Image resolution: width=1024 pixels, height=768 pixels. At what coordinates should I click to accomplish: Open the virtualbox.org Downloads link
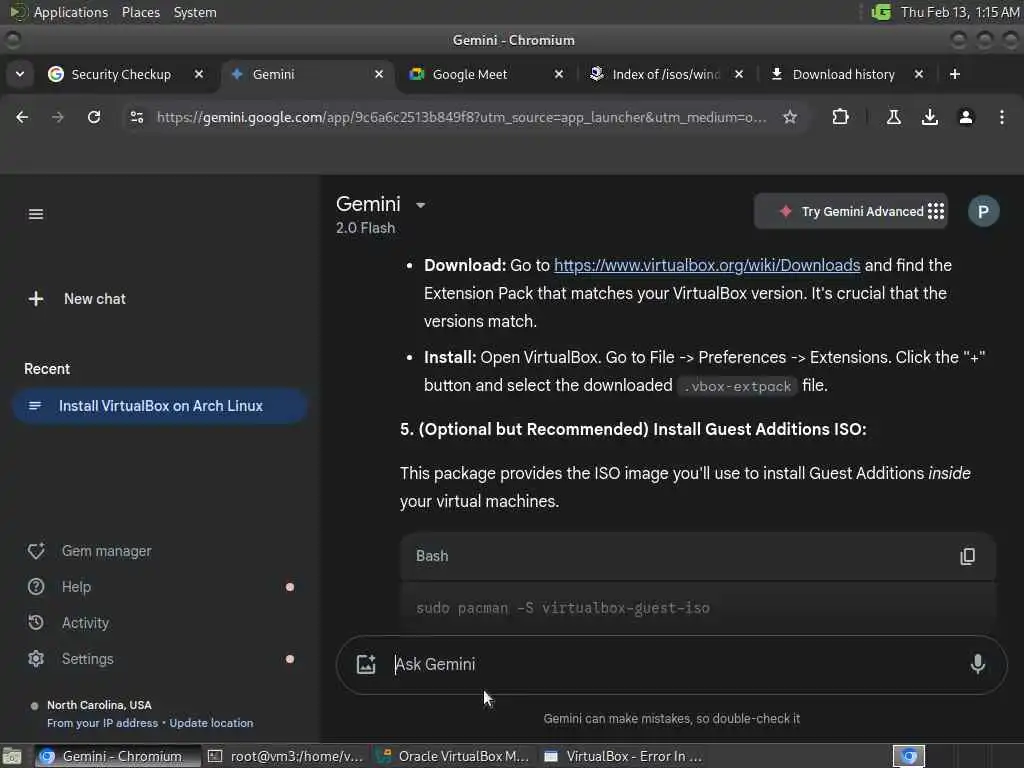pyautogui.click(x=707, y=265)
